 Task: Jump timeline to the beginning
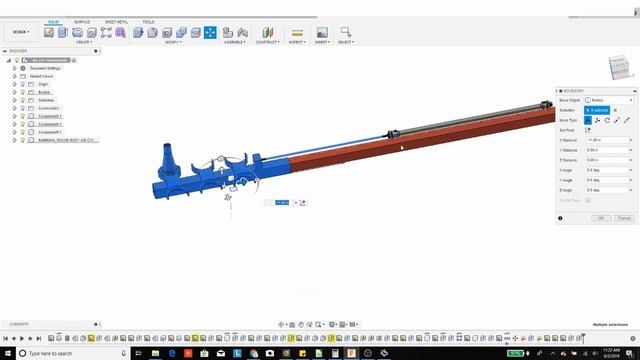coord(5,338)
